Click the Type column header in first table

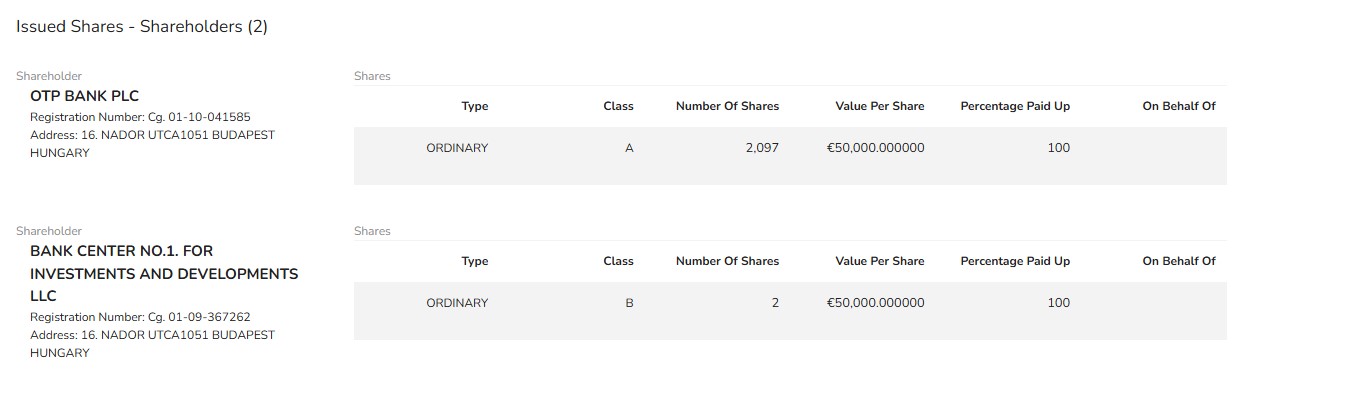click(474, 106)
